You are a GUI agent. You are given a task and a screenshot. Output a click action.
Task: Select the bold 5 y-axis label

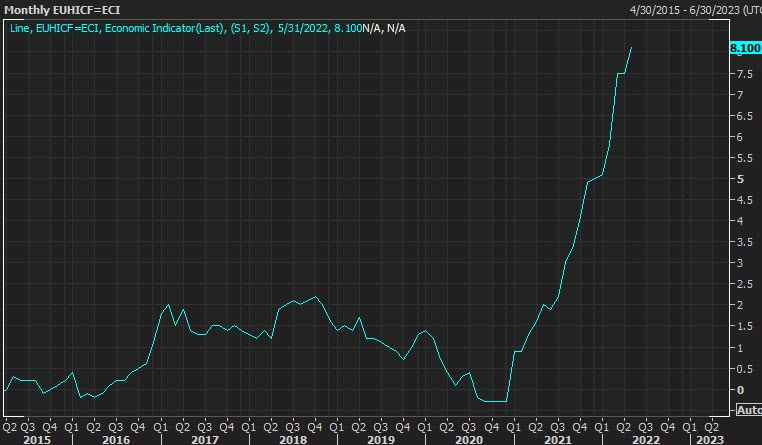pos(740,179)
